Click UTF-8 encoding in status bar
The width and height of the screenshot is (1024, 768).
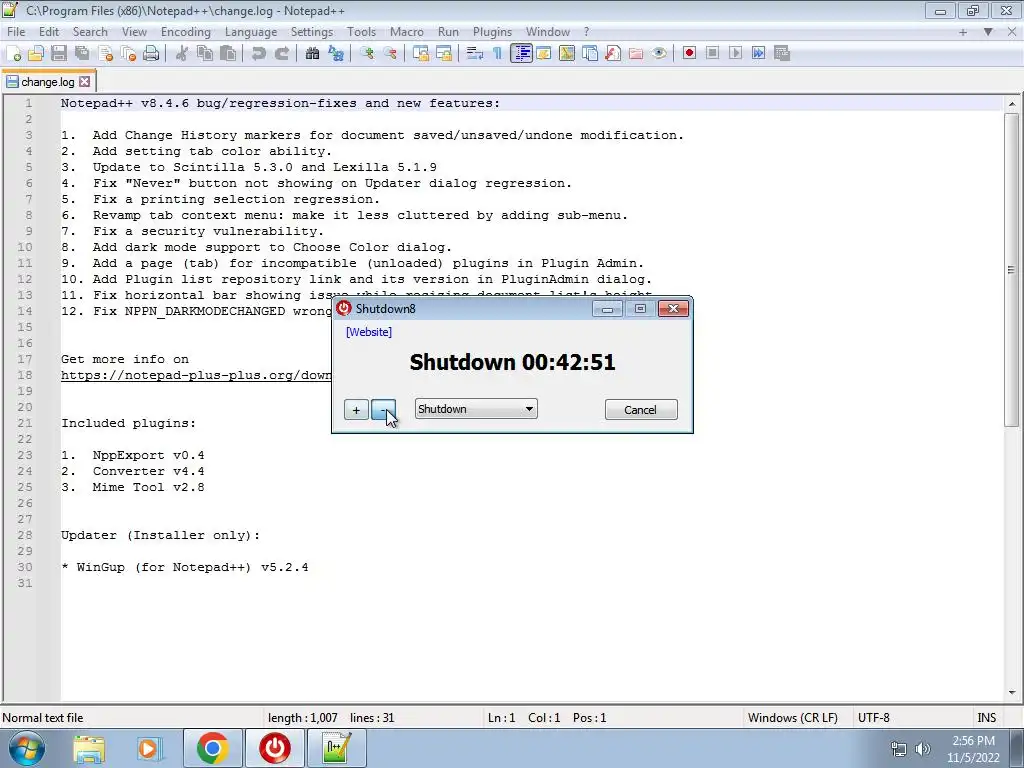pos(874,718)
